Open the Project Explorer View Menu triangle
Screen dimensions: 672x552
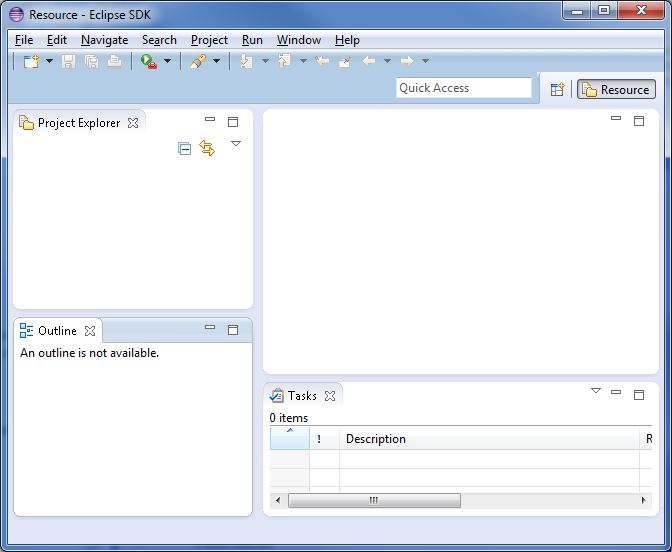[236, 144]
